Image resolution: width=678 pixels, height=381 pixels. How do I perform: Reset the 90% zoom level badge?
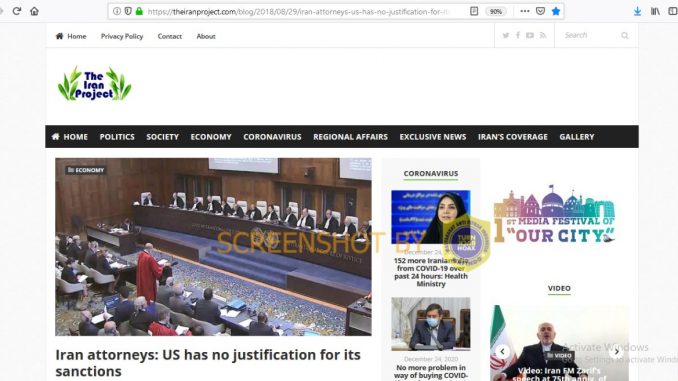(496, 12)
